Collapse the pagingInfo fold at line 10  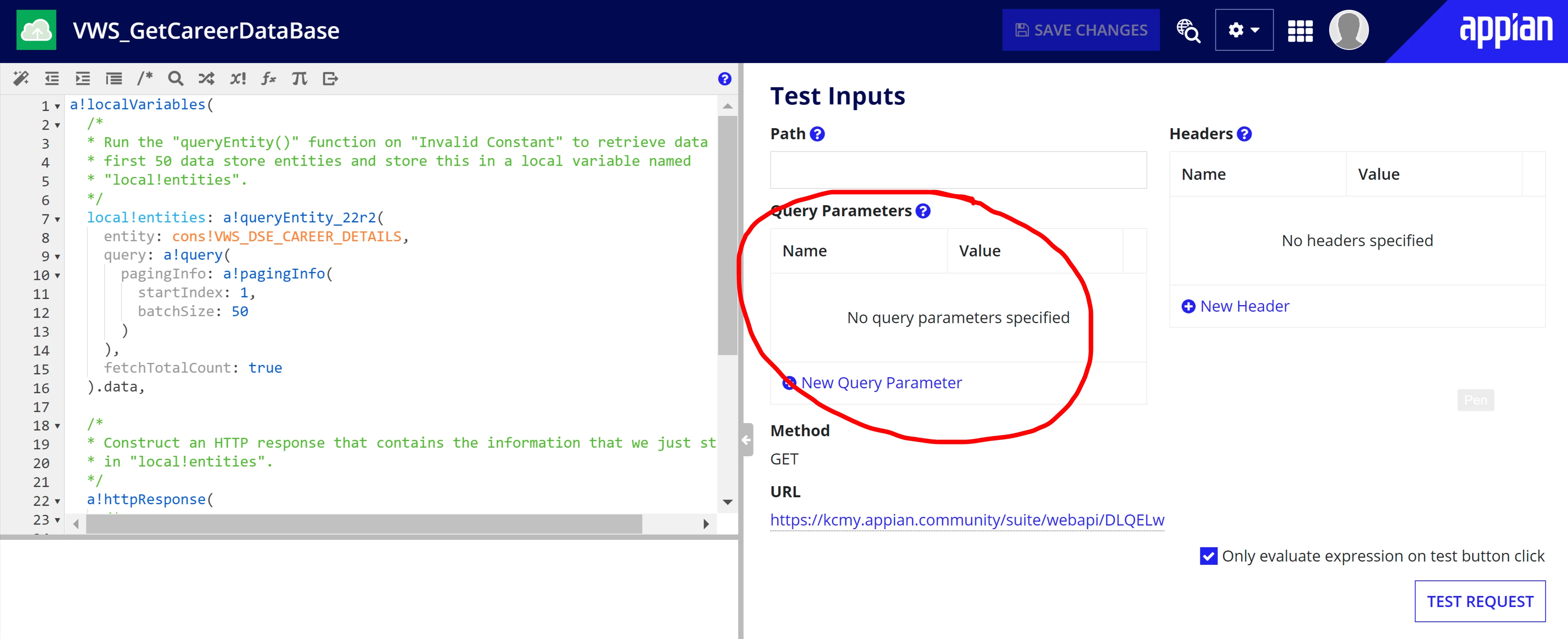pos(58,276)
